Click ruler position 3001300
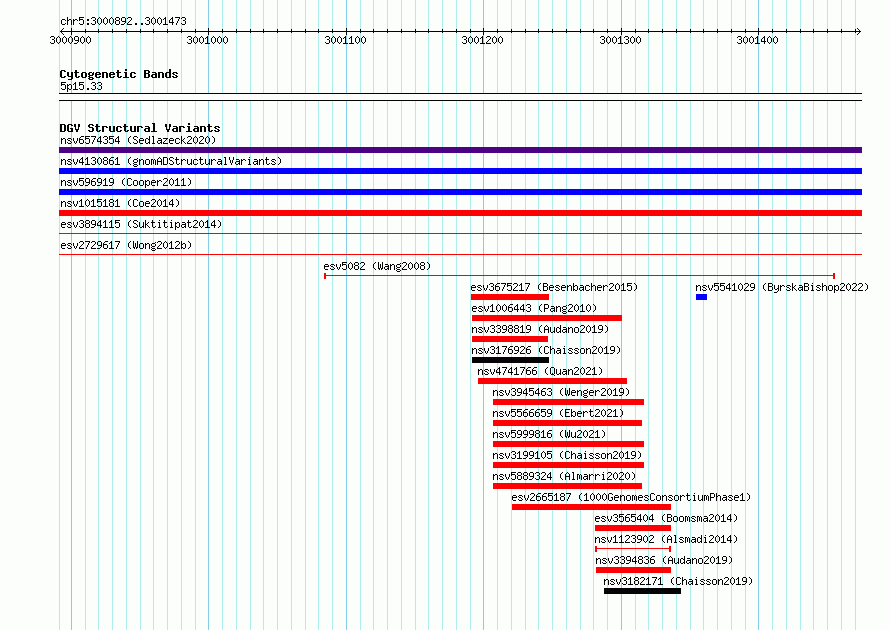The image size is (890, 630). point(620,40)
